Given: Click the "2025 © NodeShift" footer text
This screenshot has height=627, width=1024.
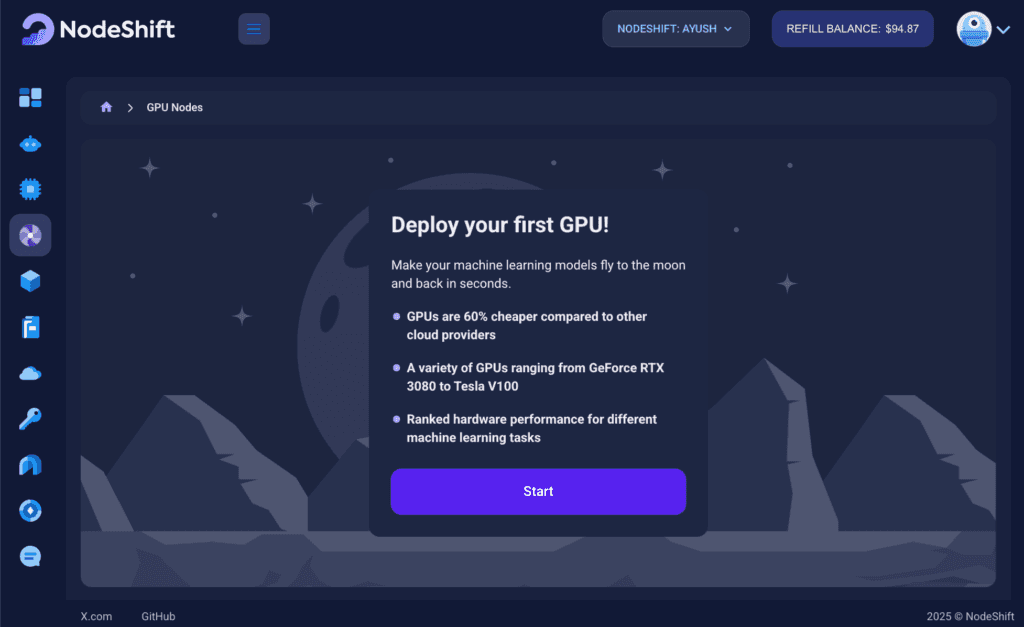Looking at the screenshot, I should click(x=970, y=616).
